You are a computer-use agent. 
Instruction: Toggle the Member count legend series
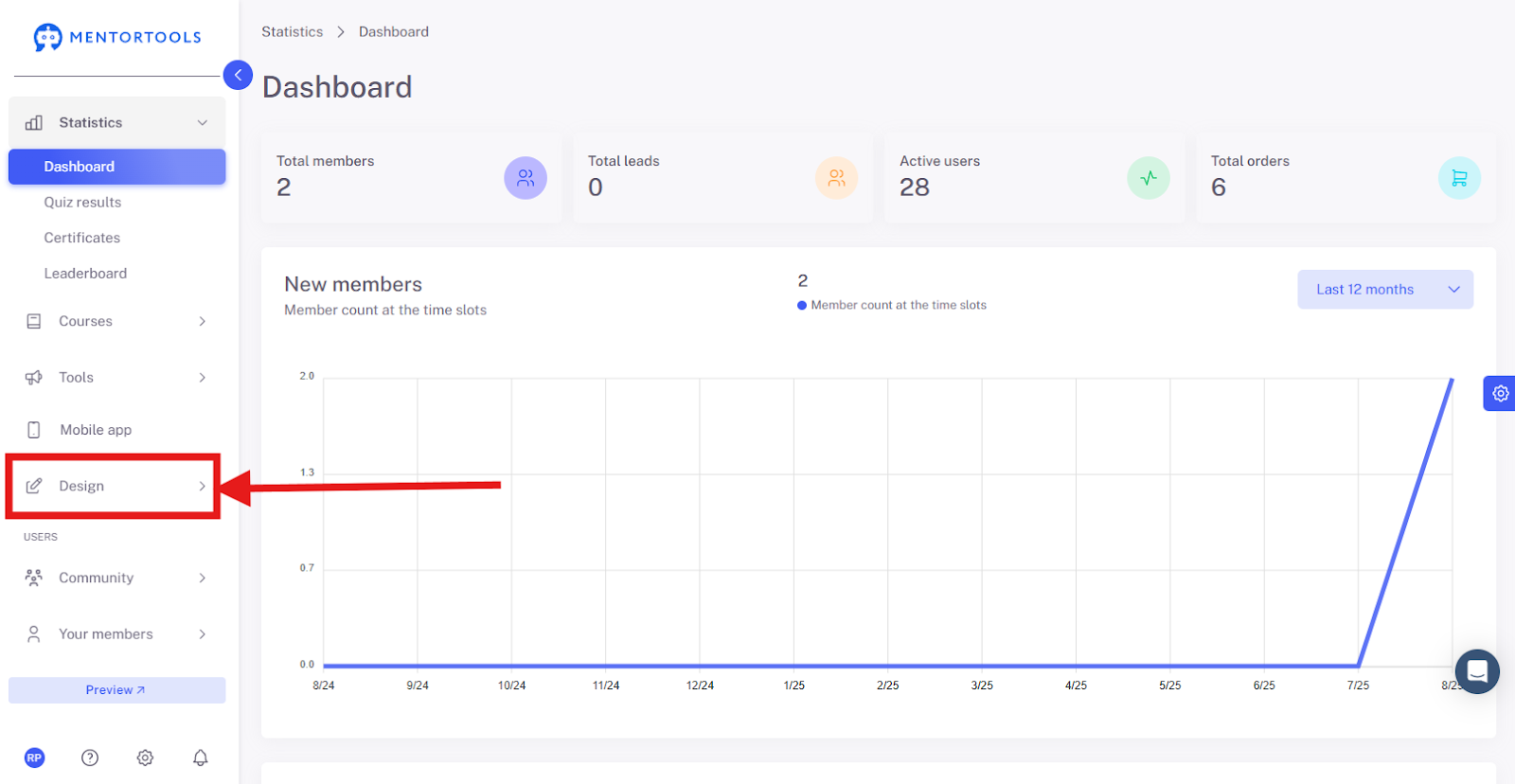pyautogui.click(x=892, y=305)
